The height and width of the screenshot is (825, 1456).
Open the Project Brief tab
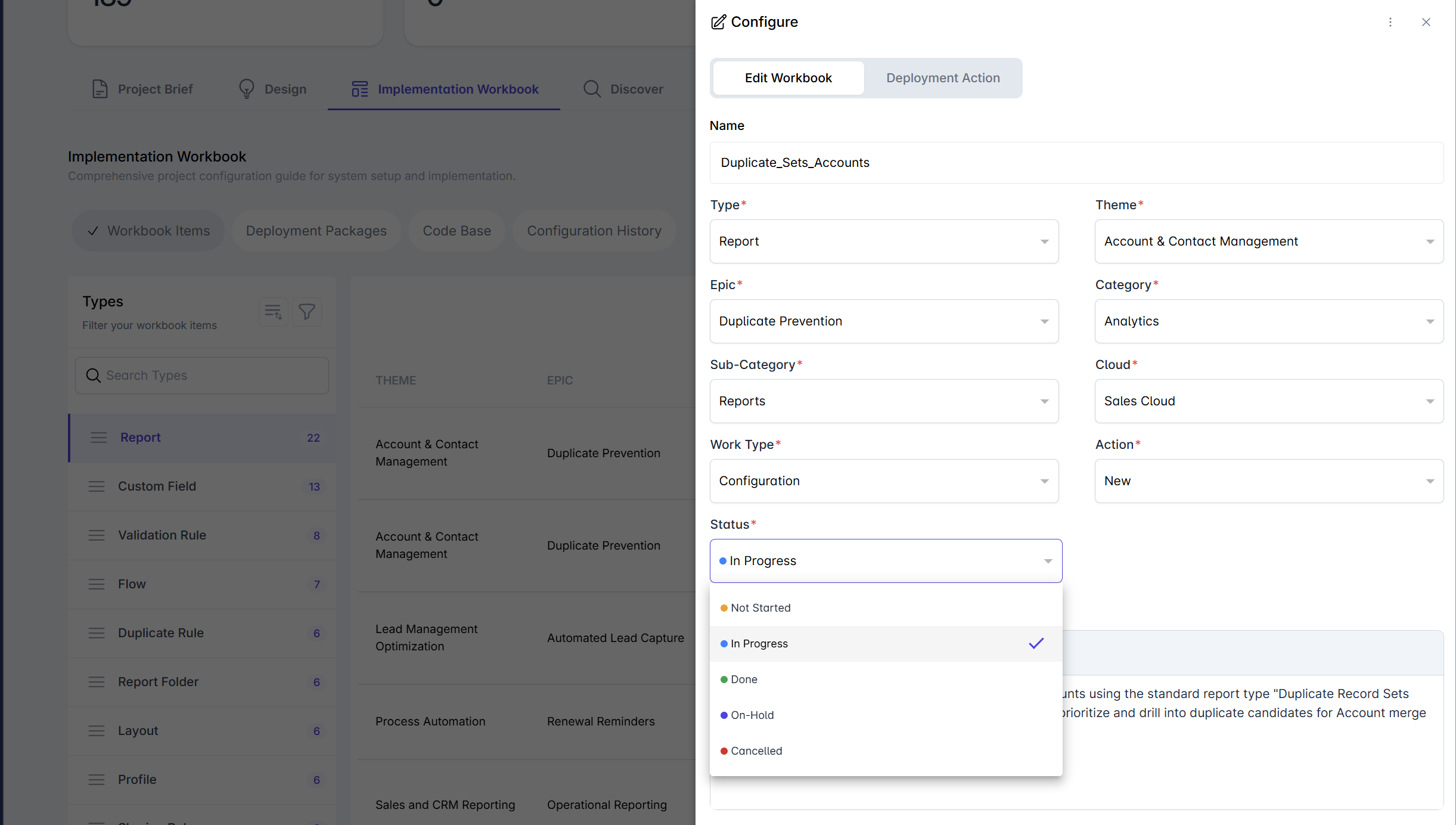tap(142, 89)
